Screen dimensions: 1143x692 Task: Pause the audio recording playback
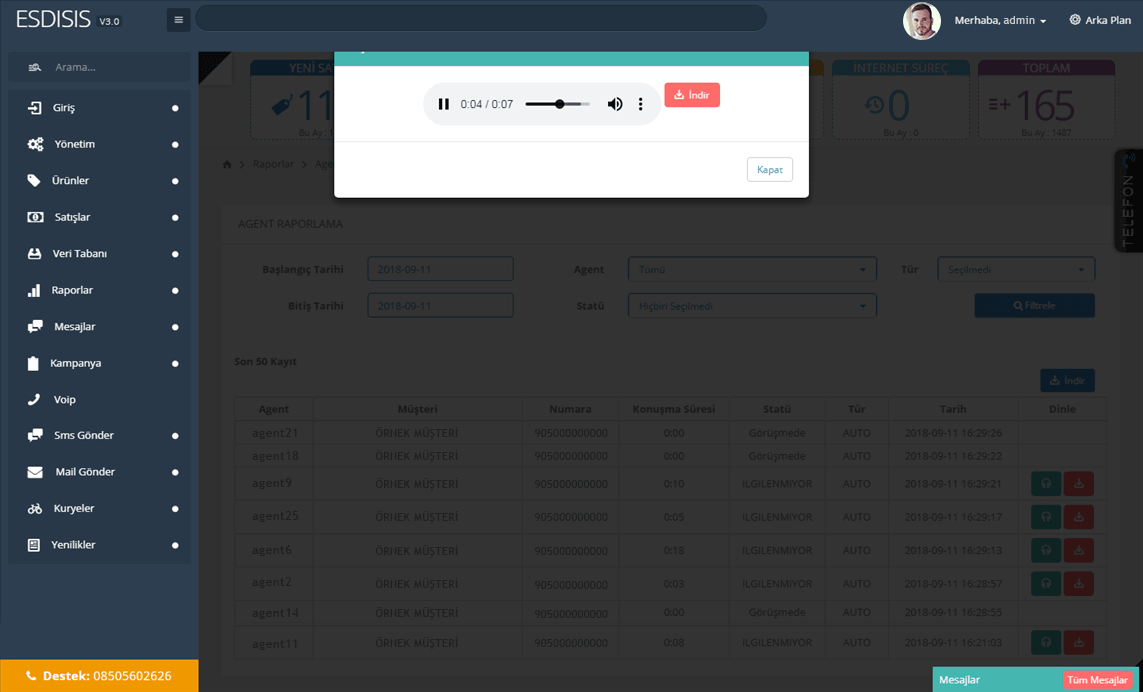coord(444,104)
